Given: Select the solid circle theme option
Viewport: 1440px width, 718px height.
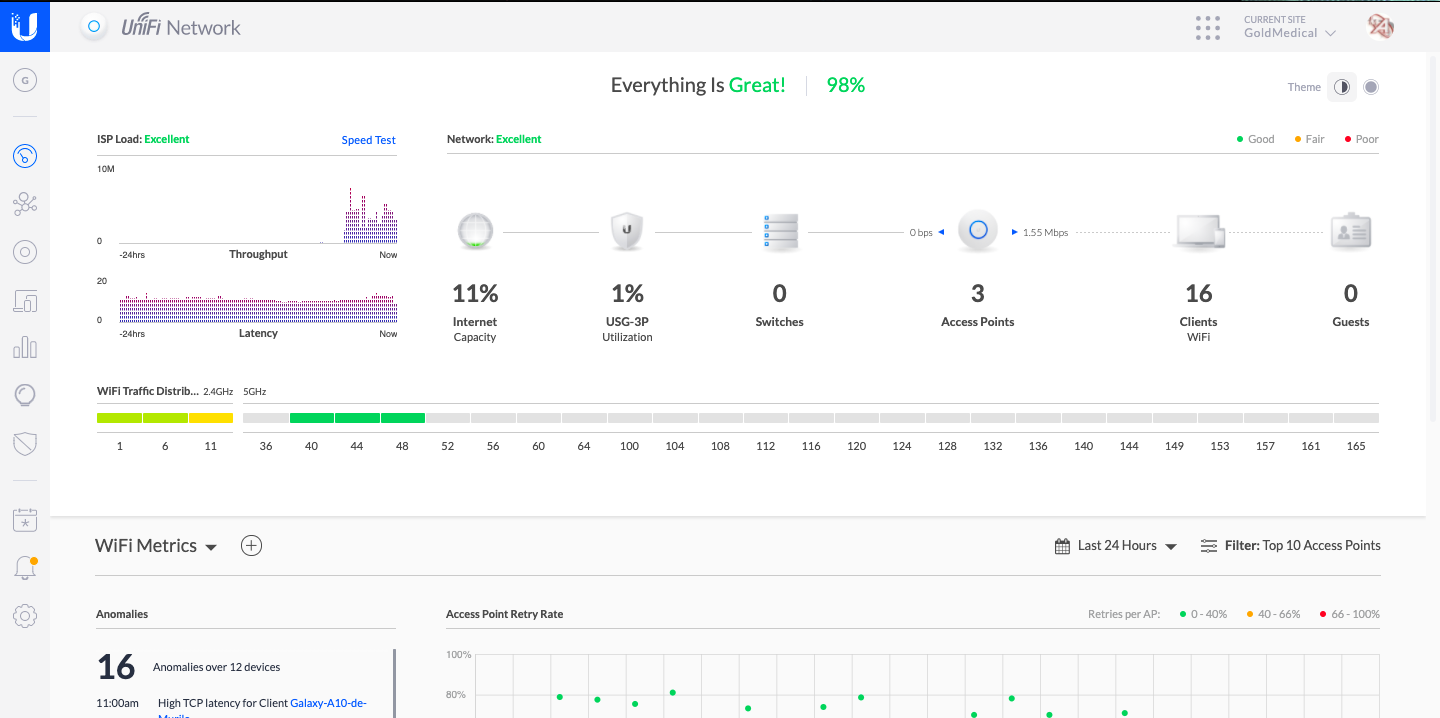Looking at the screenshot, I should point(1371,87).
